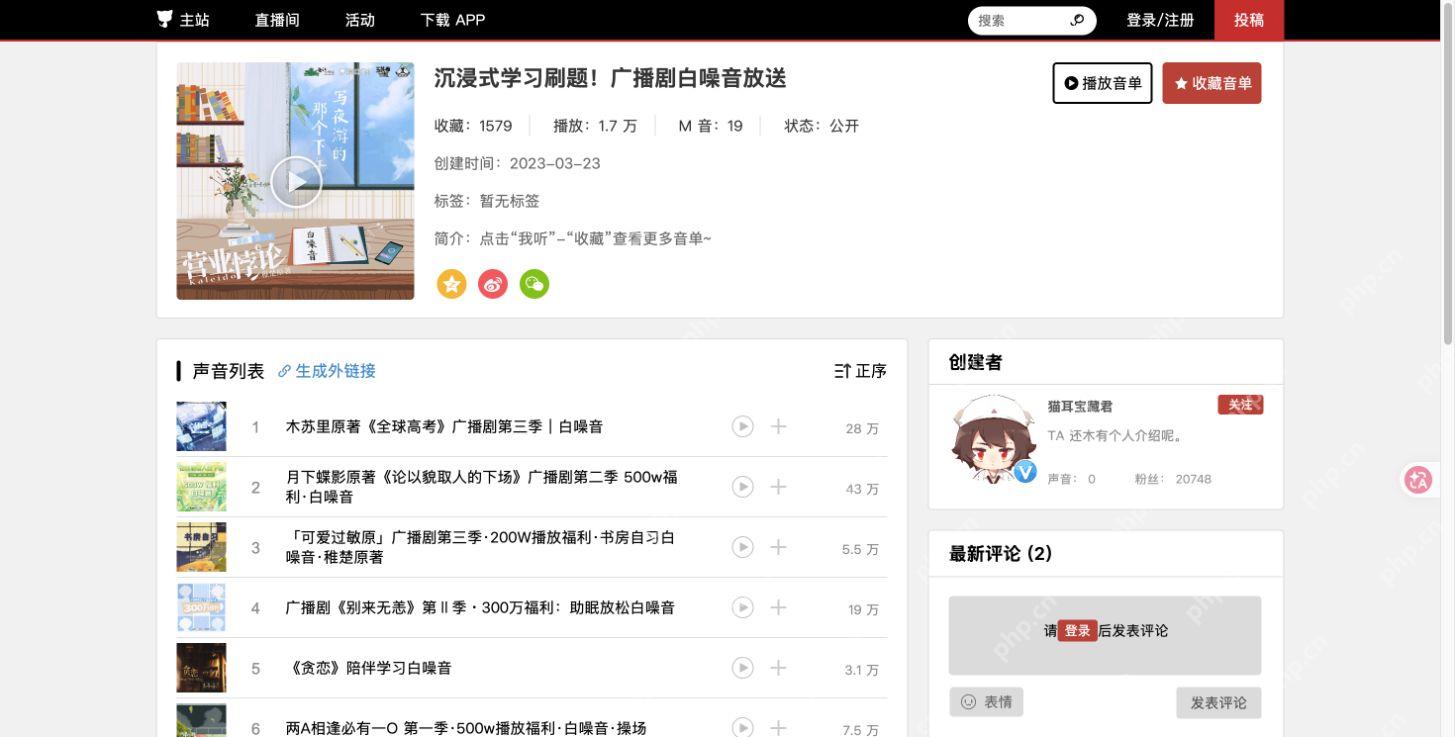Play track 4 别来无恙
Image resolution: width=1455 pixels, height=737 pixels.
pos(742,607)
